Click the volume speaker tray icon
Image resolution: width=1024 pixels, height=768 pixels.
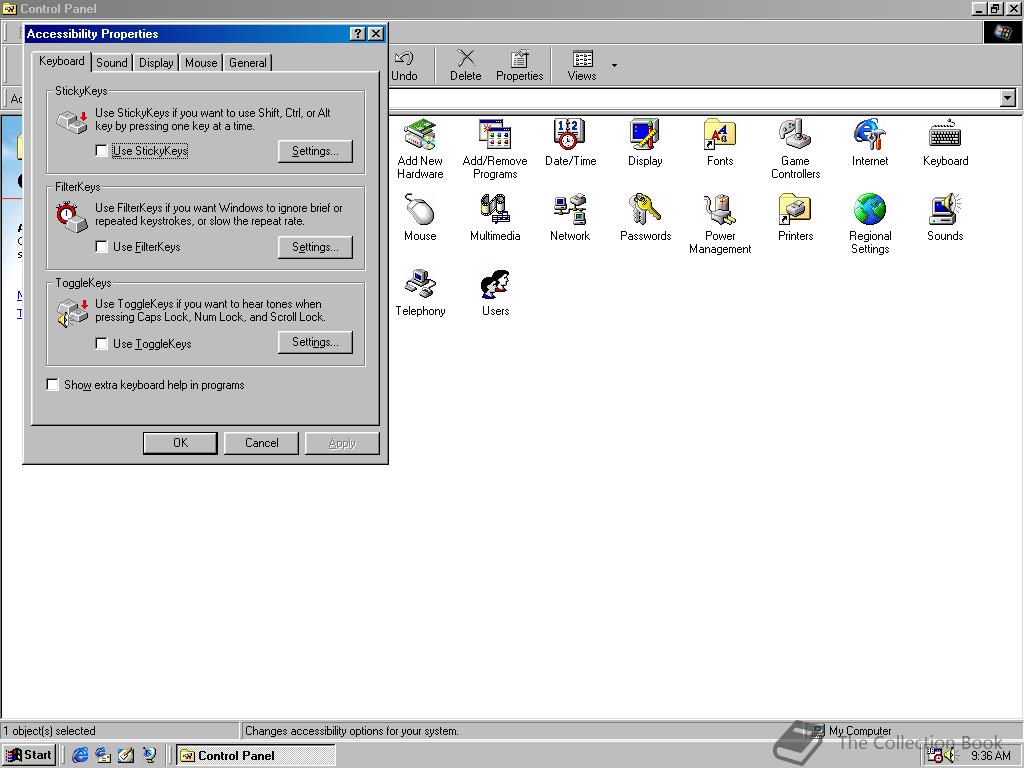coord(949,756)
